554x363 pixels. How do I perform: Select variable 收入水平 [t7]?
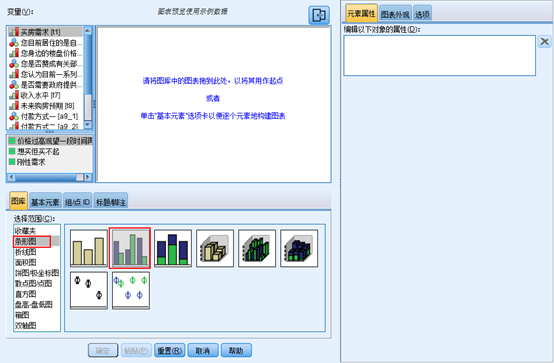(45, 95)
